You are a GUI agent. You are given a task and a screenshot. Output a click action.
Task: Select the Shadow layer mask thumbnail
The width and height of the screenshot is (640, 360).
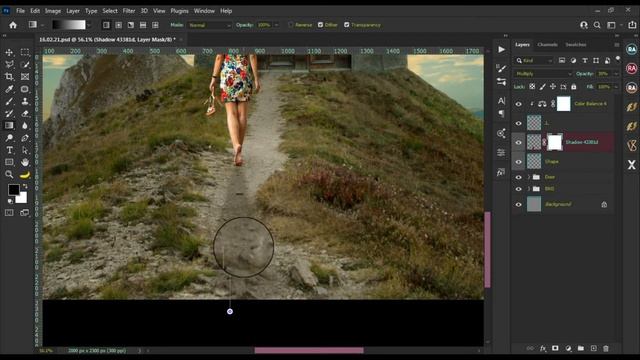point(554,142)
